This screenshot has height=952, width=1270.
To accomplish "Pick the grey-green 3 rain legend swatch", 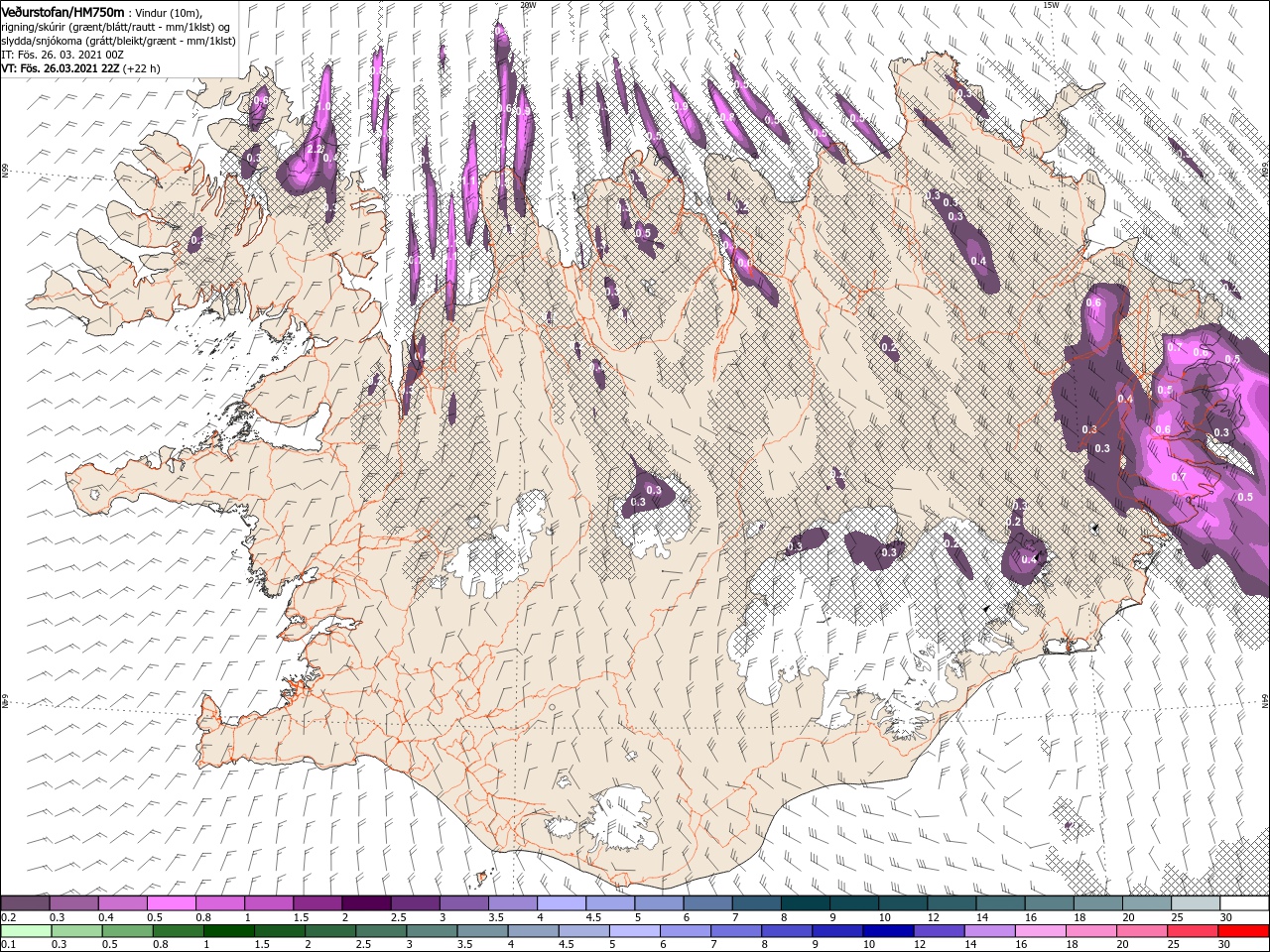I will 432,930.
